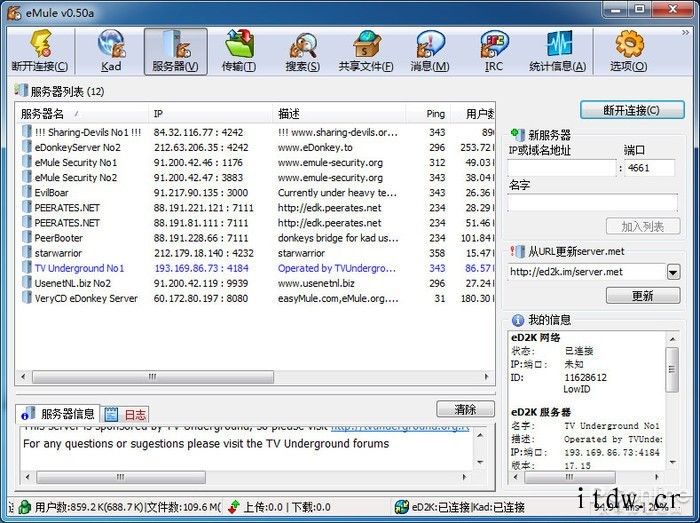Click the status bar users icon
The height and width of the screenshot is (523, 700).
point(25,507)
